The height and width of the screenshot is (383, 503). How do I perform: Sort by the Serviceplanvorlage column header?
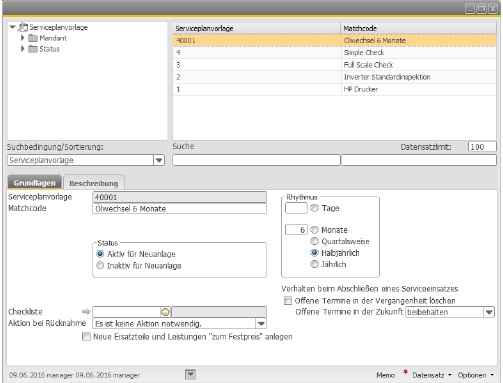(x=257, y=28)
